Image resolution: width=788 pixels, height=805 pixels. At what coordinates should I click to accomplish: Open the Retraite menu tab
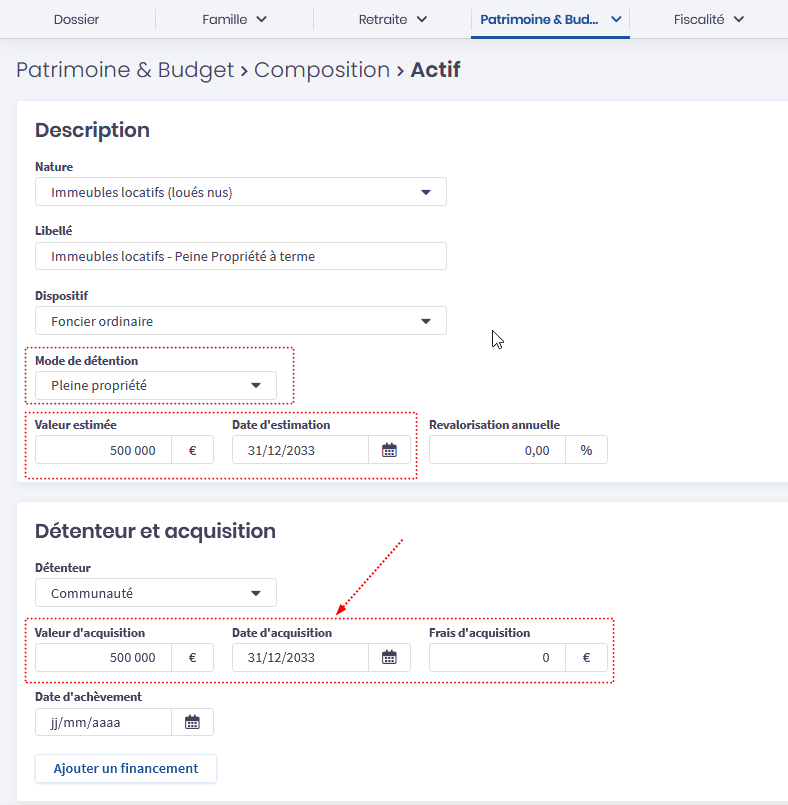[x=392, y=19]
